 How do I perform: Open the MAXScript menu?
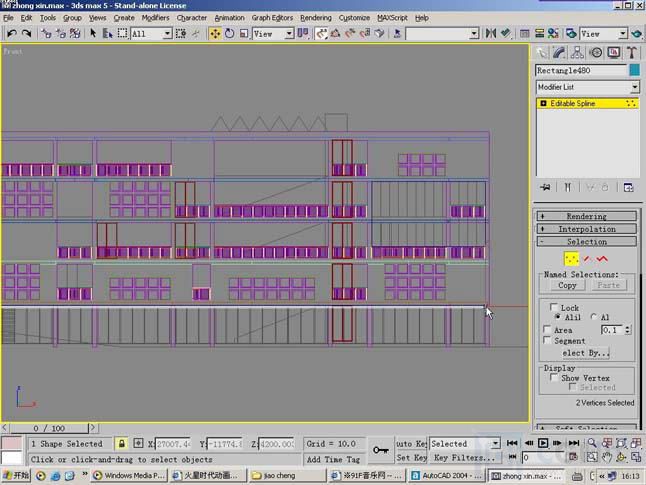pyautogui.click(x=392, y=18)
